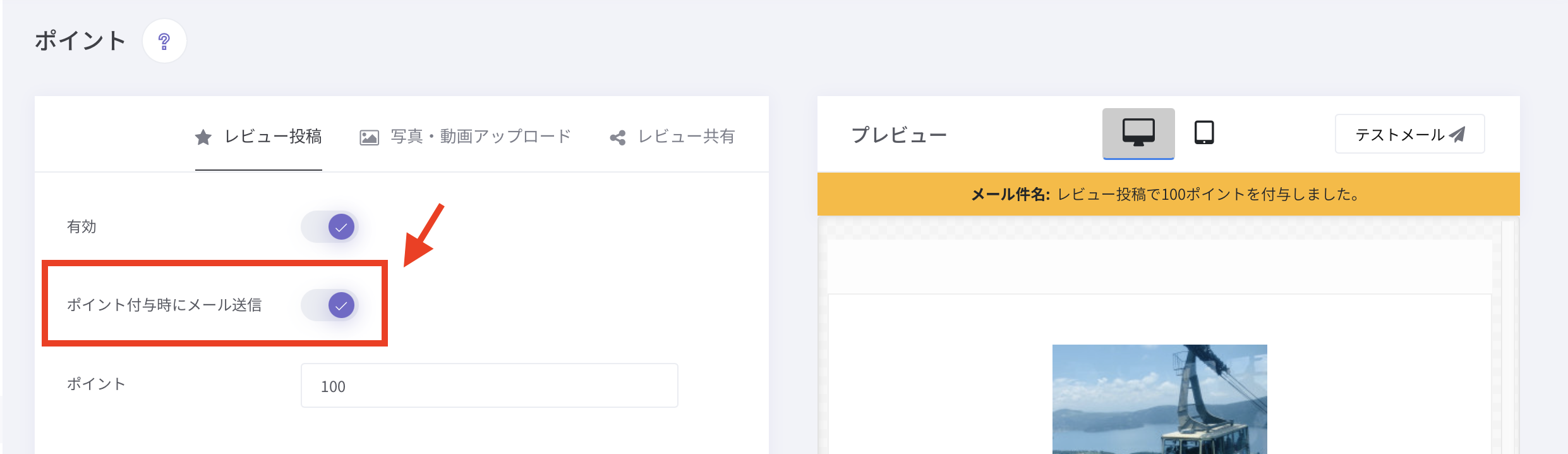Screen dimensions: 1568x454
Task: Click the ropeway photo in the preview
Action: (1159, 398)
